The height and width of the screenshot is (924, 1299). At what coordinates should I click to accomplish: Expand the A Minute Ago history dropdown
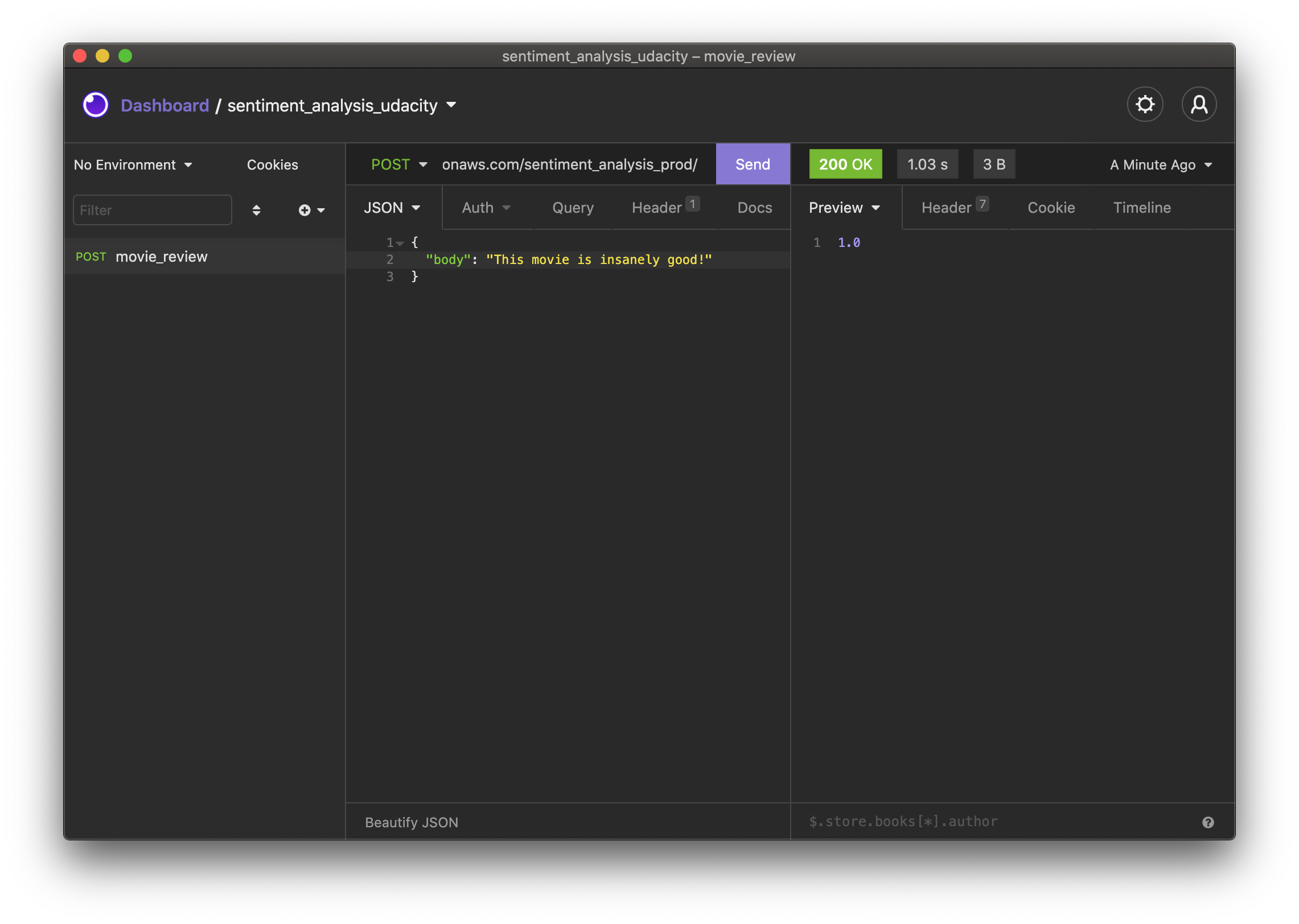pyautogui.click(x=1160, y=165)
